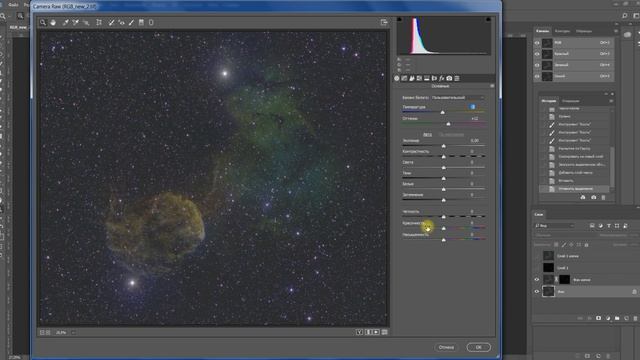Swap before and after settings icon
This screenshot has height=360, width=640.
point(368,332)
